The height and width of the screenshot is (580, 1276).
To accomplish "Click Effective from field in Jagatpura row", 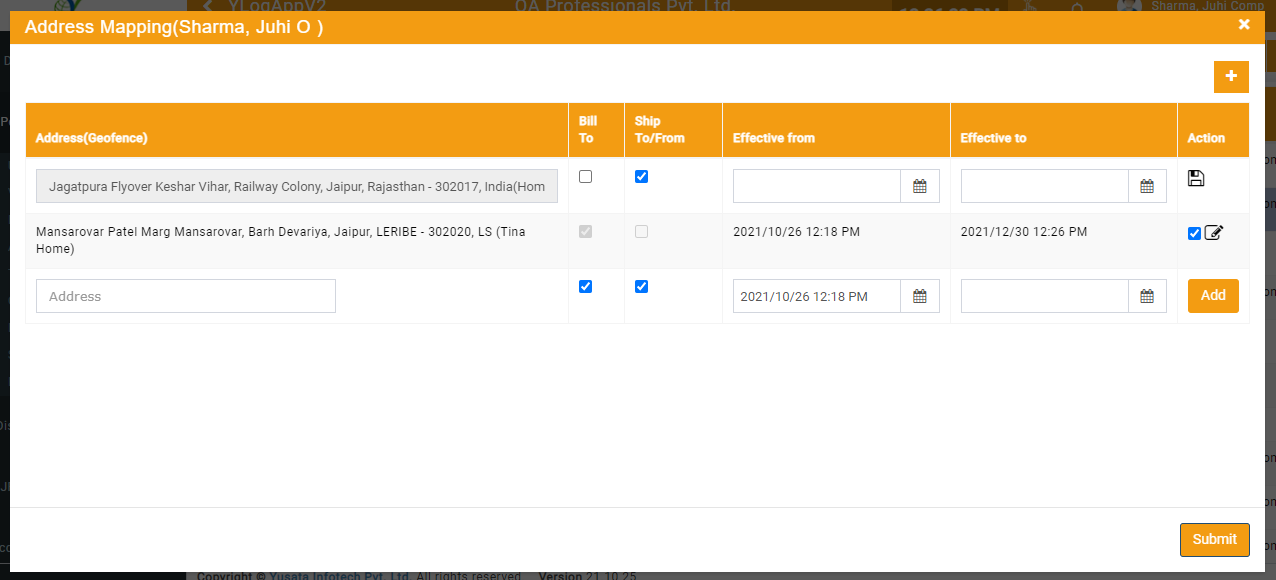I will (817, 186).
